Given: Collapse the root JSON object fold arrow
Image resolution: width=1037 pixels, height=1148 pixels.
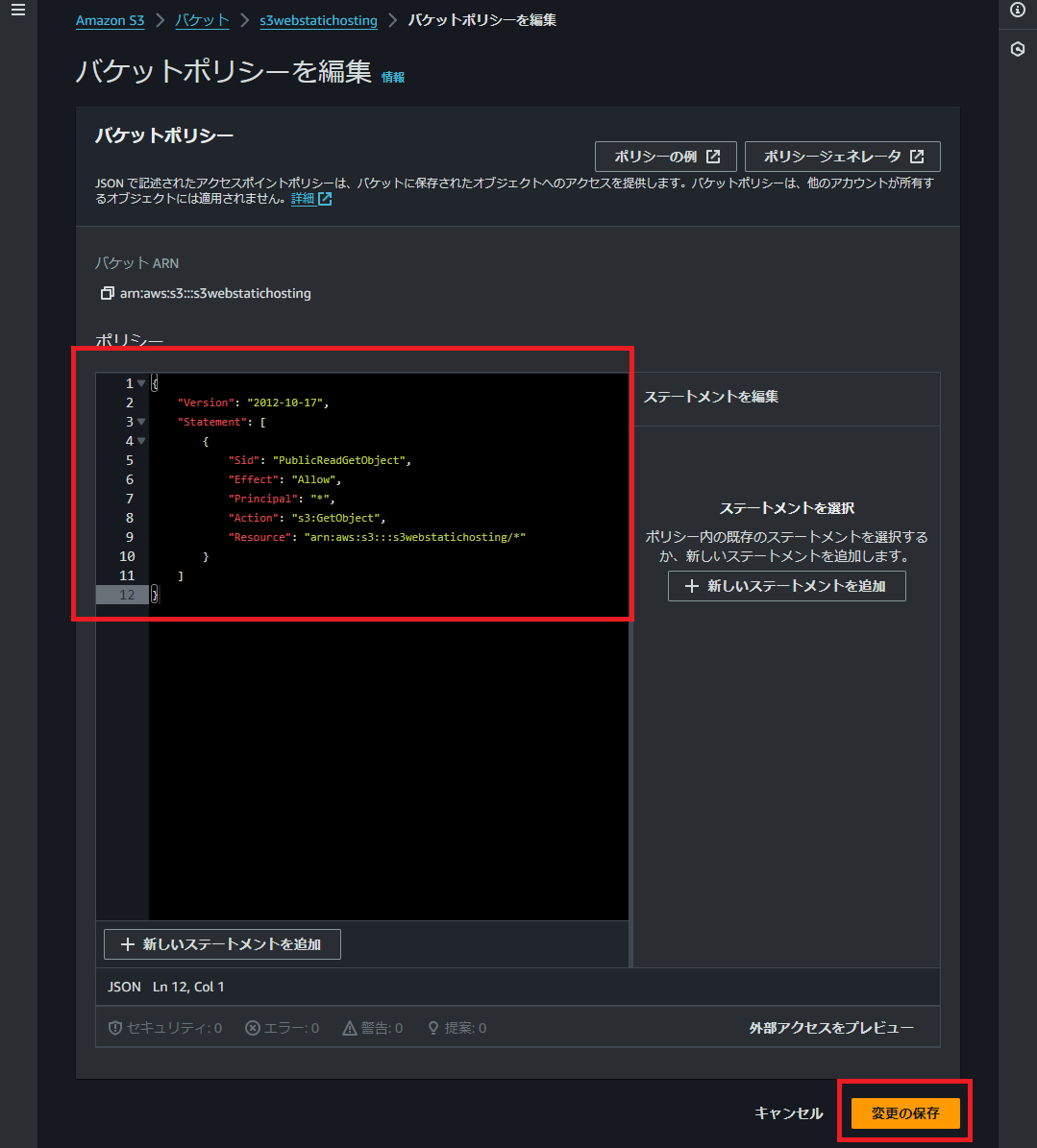Looking at the screenshot, I should pyautogui.click(x=140, y=382).
